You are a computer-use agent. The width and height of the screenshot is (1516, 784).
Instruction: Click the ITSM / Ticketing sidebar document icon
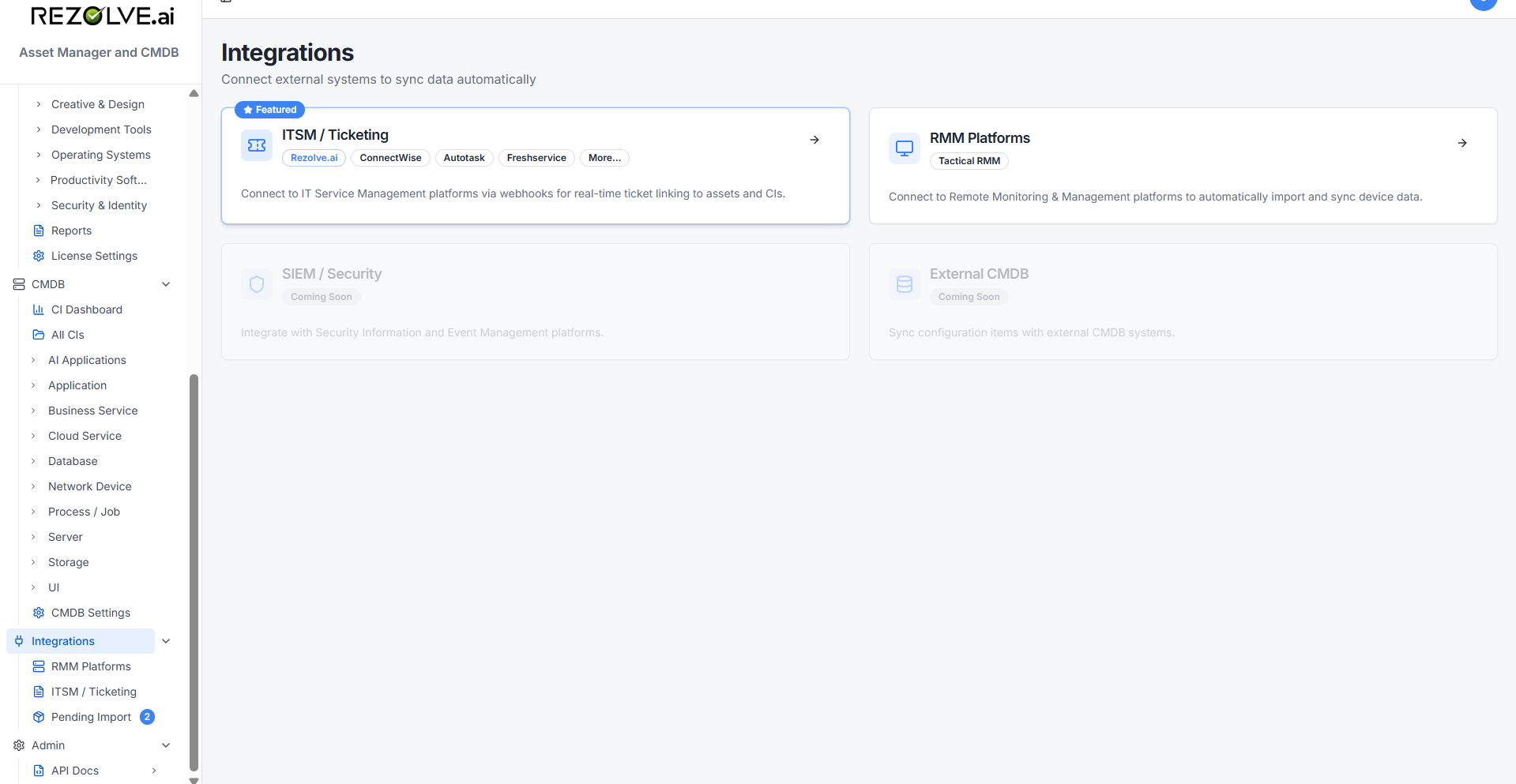click(x=39, y=692)
